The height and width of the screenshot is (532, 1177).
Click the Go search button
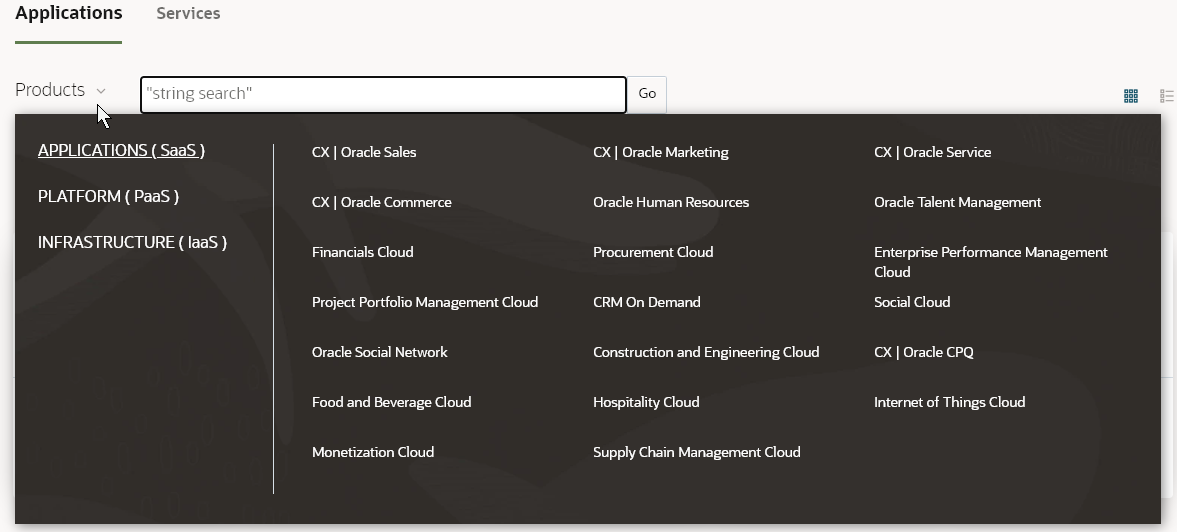pos(647,94)
